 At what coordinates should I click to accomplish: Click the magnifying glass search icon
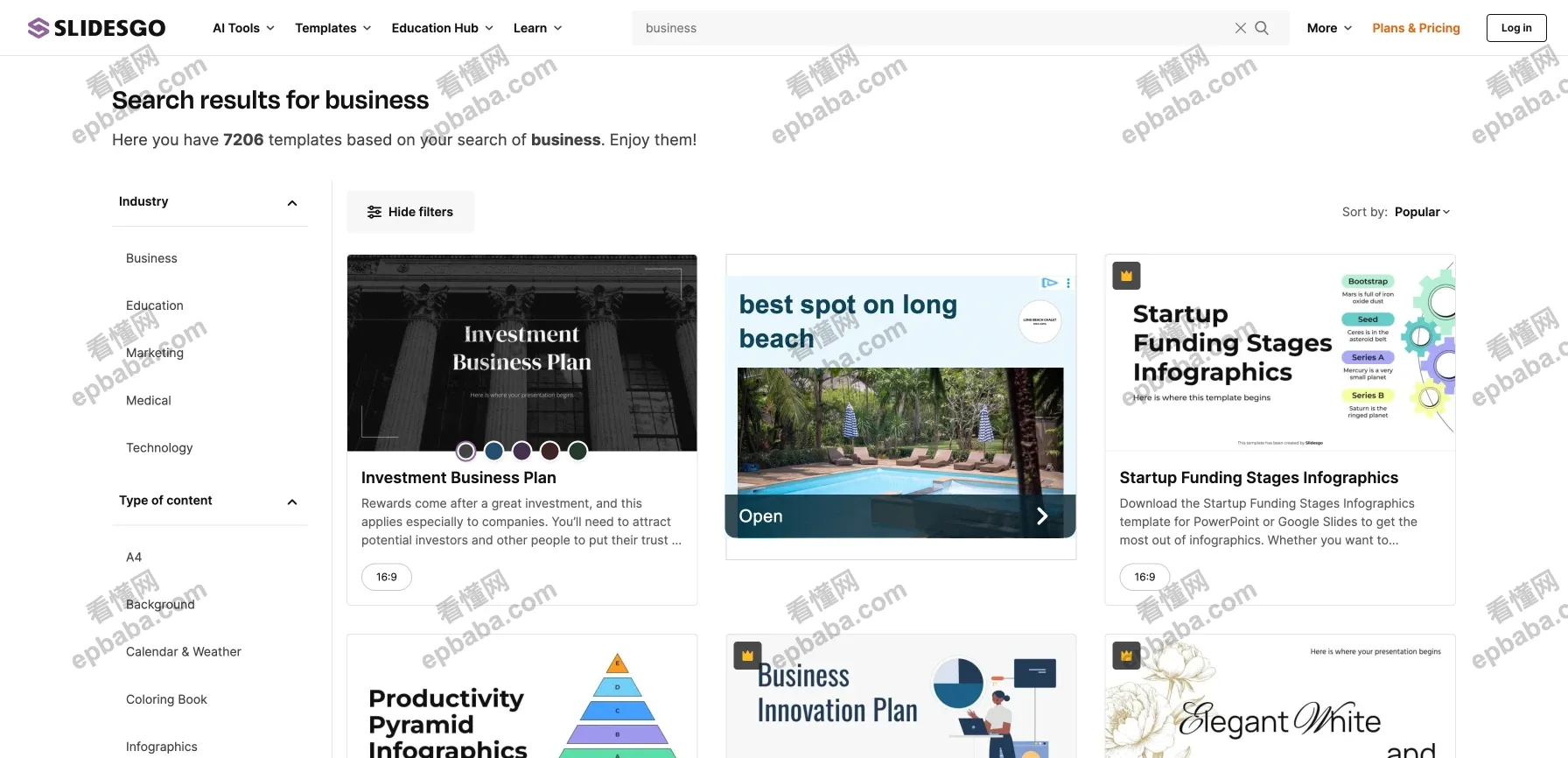point(1262,28)
